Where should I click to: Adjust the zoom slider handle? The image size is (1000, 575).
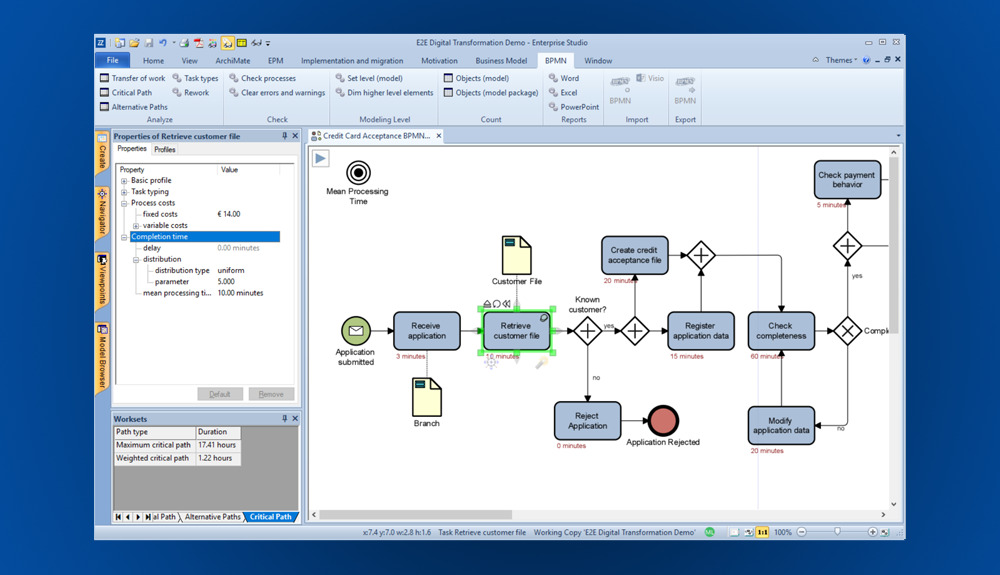[837, 531]
